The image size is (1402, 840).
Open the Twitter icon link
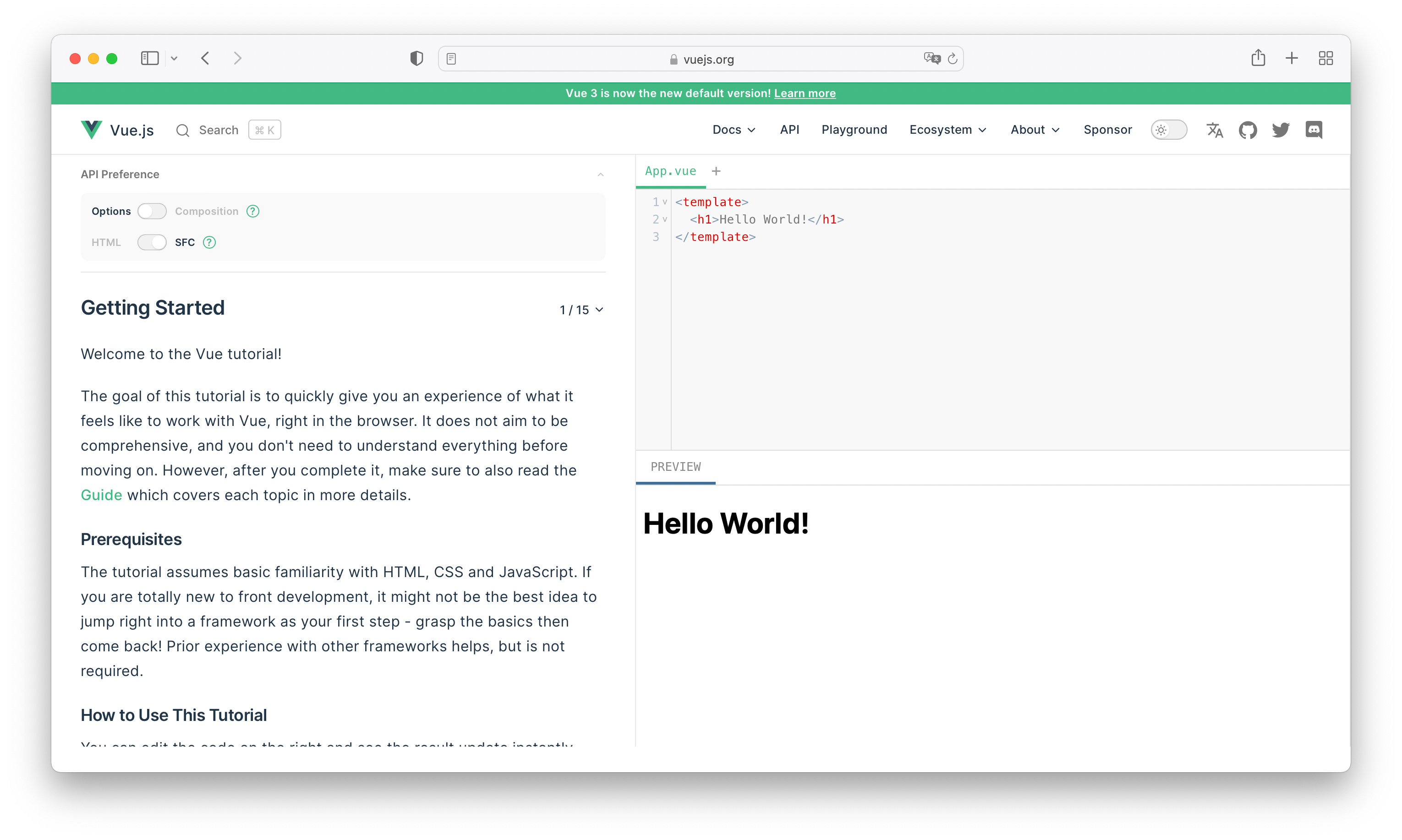pos(1281,130)
